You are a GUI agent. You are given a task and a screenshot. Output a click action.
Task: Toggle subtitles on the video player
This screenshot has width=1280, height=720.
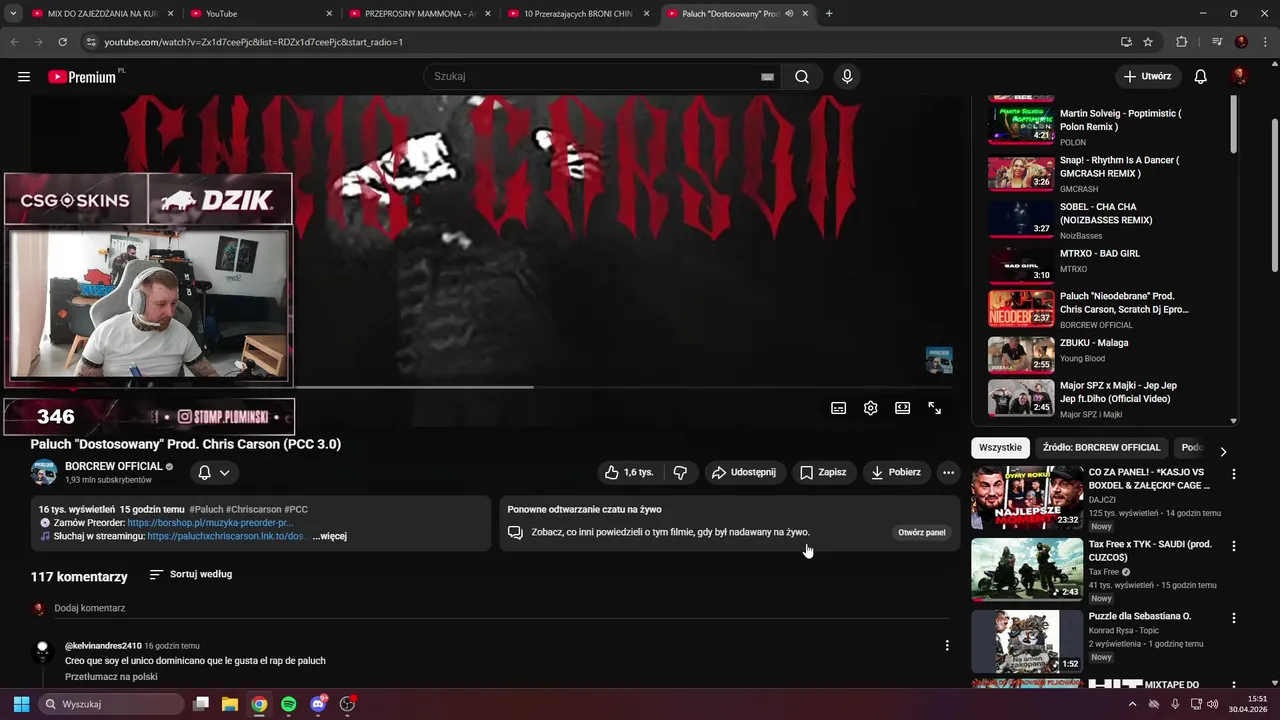coord(838,408)
